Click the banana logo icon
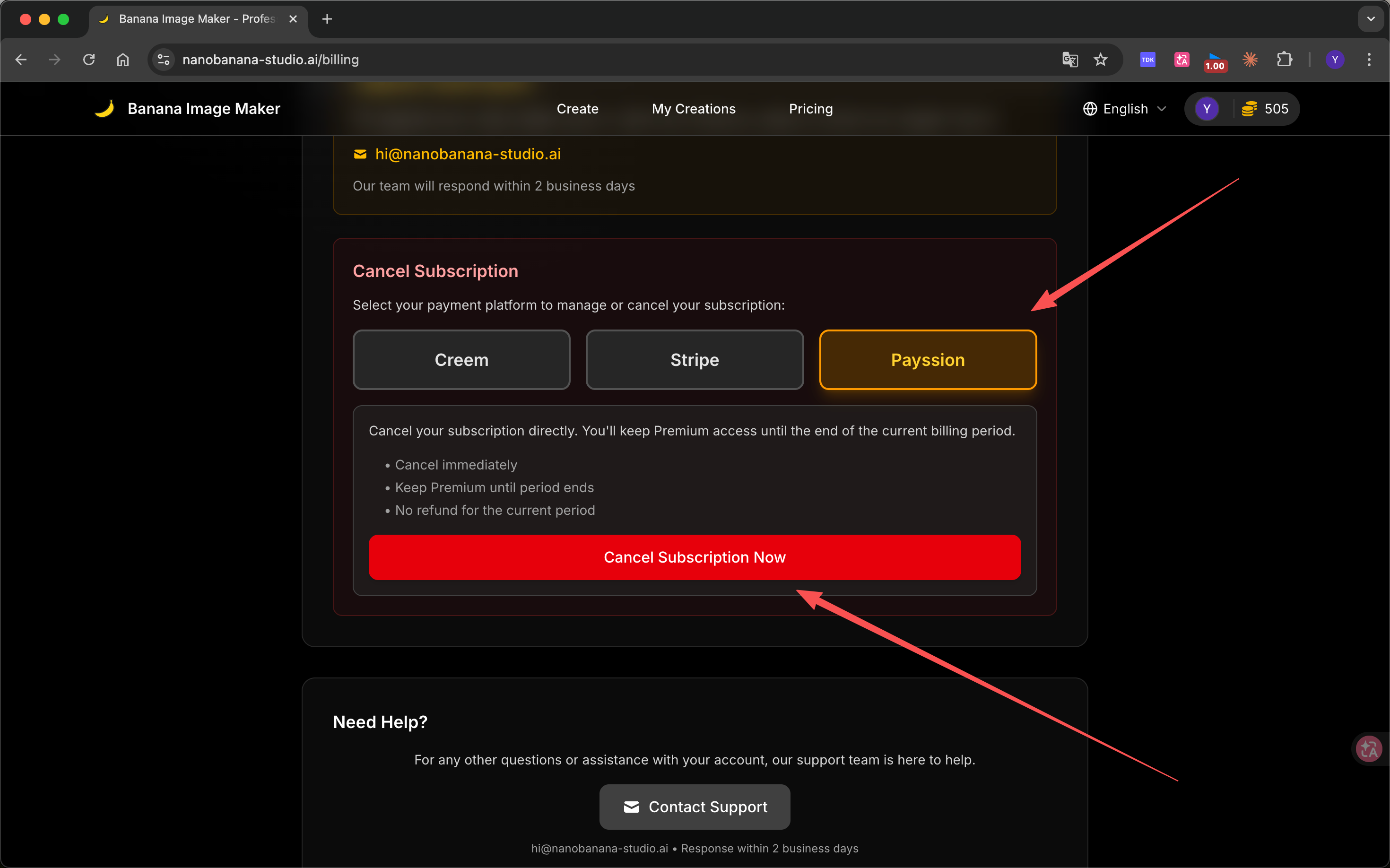Image resolution: width=1390 pixels, height=868 pixels. 104,109
